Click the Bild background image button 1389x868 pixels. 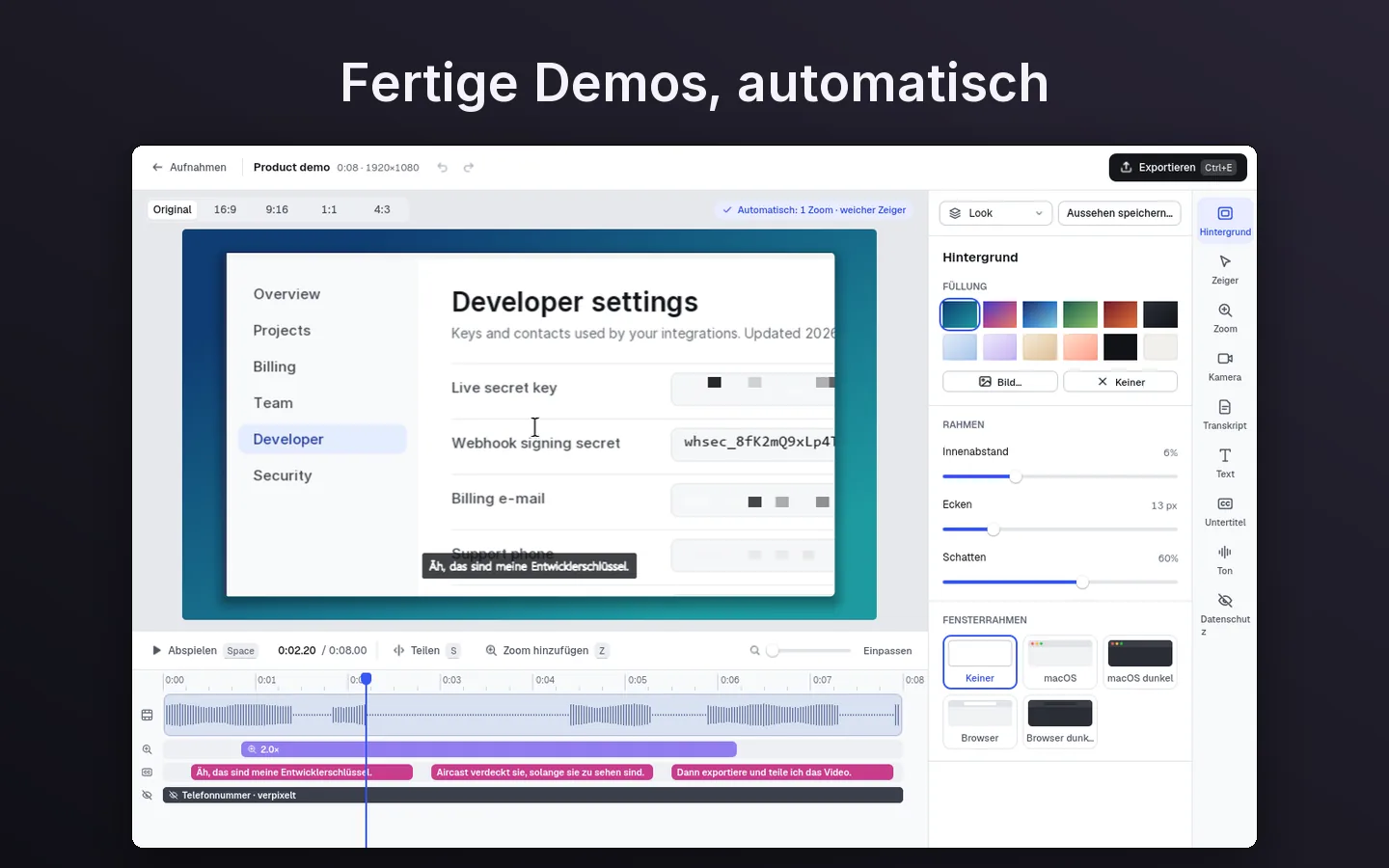pyautogui.click(x=1000, y=382)
